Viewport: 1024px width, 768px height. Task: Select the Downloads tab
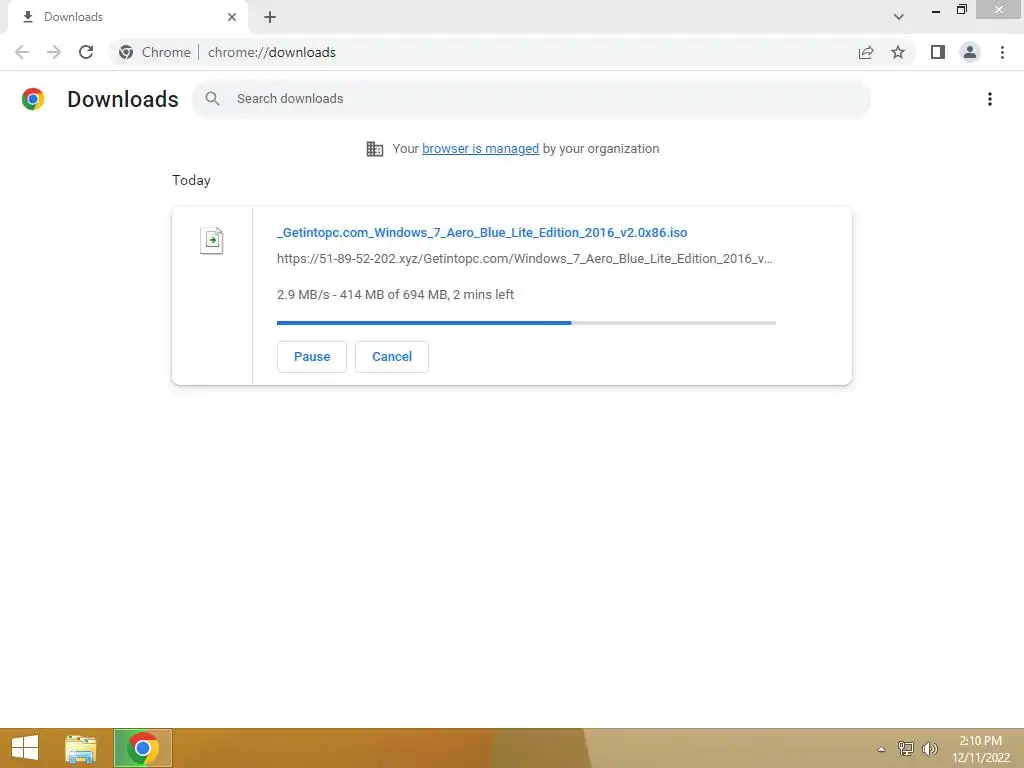[x=127, y=17]
